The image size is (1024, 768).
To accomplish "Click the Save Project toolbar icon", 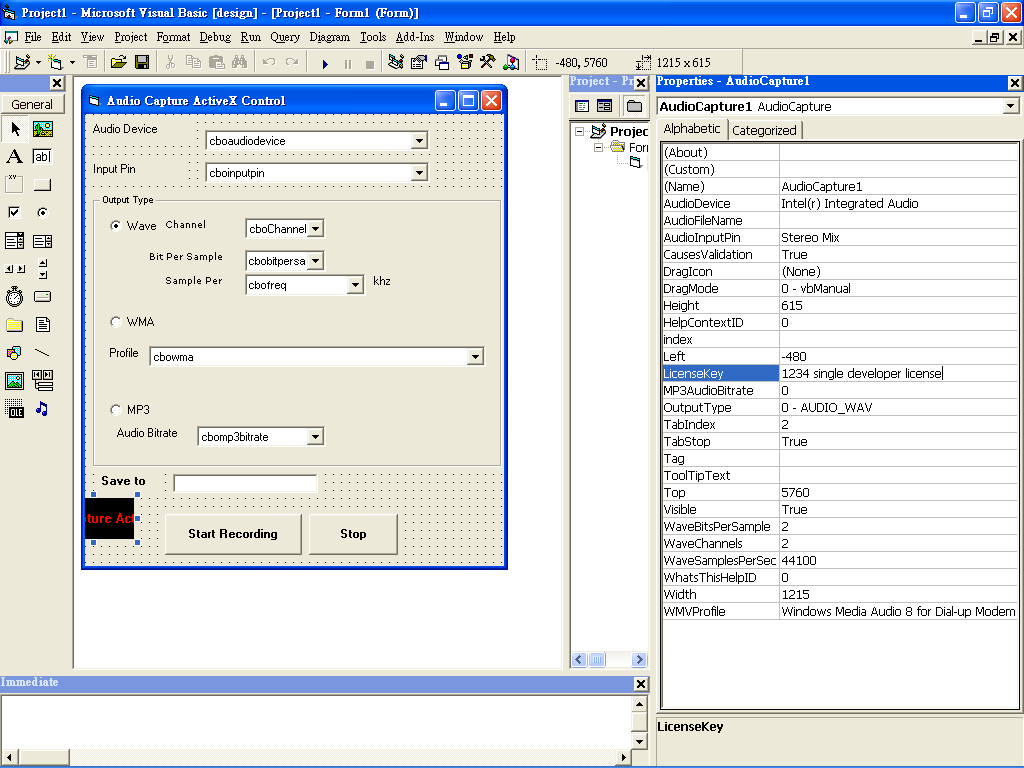I will (142, 62).
